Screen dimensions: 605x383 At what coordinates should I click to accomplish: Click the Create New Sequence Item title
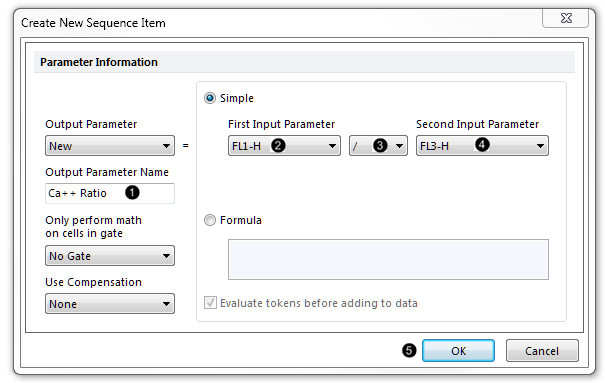click(x=93, y=23)
